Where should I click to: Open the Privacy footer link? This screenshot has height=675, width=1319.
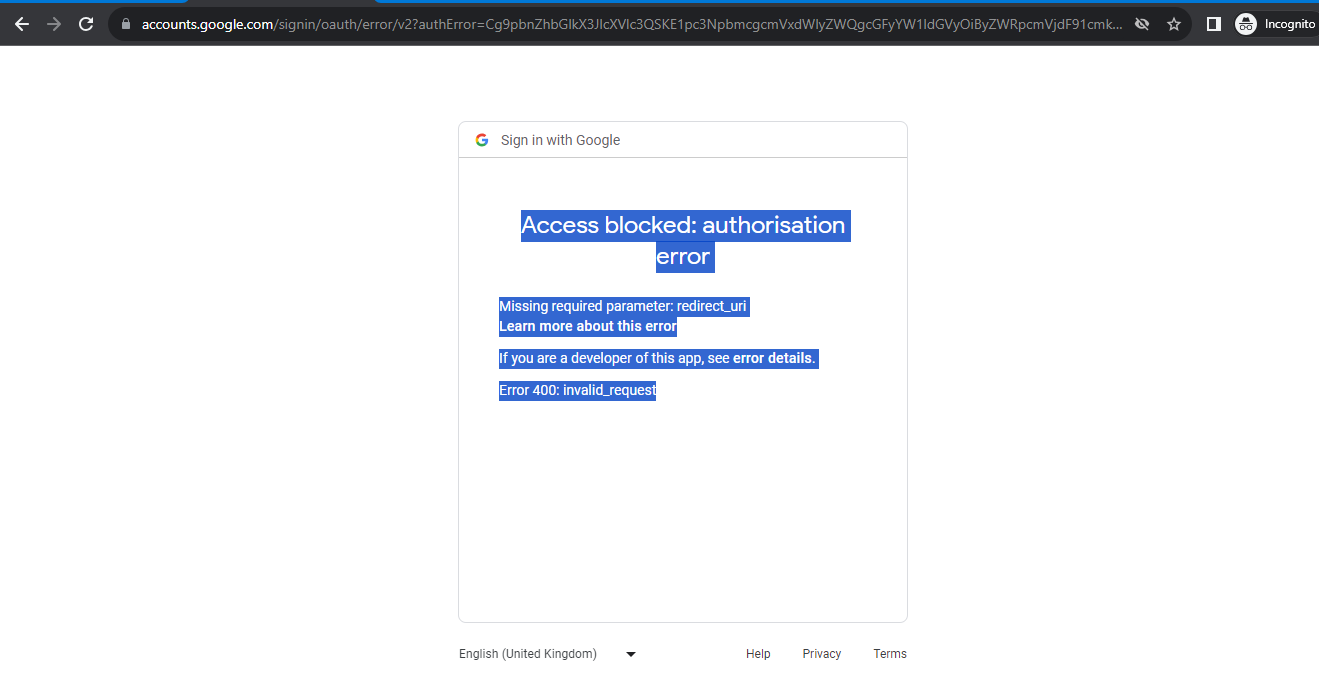pyautogui.click(x=822, y=654)
